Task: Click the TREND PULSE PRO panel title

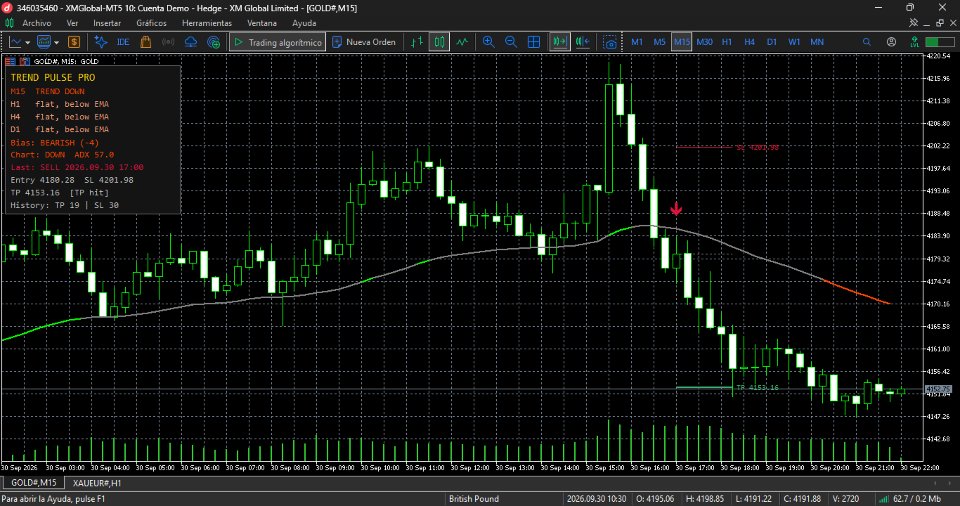Action: point(53,78)
